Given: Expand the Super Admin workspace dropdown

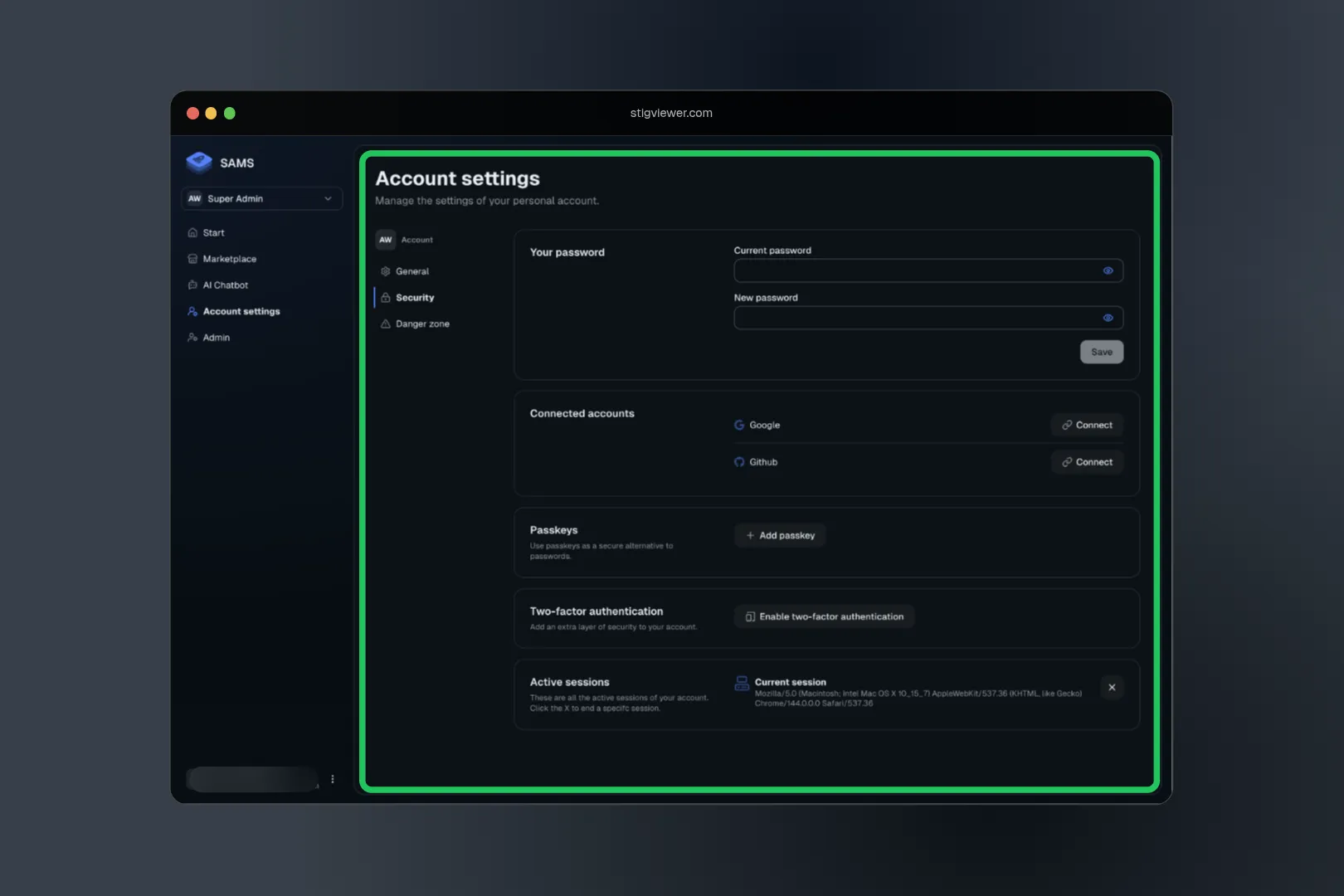Looking at the screenshot, I should (327, 198).
